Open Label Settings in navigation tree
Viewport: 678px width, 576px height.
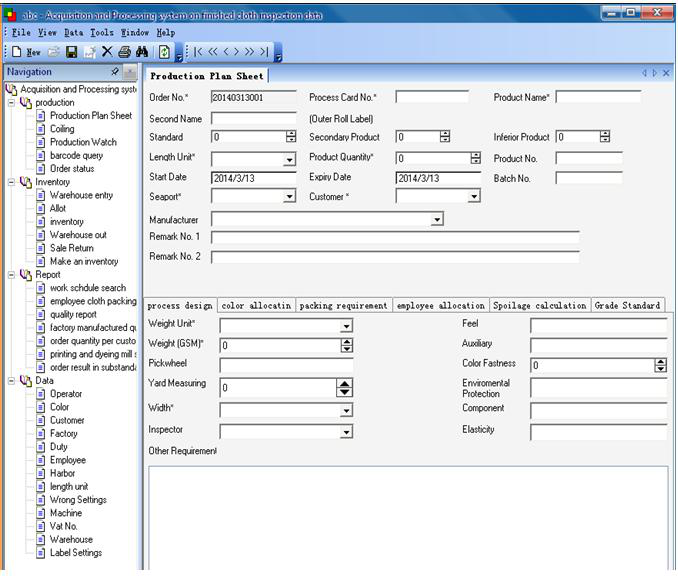(76, 553)
